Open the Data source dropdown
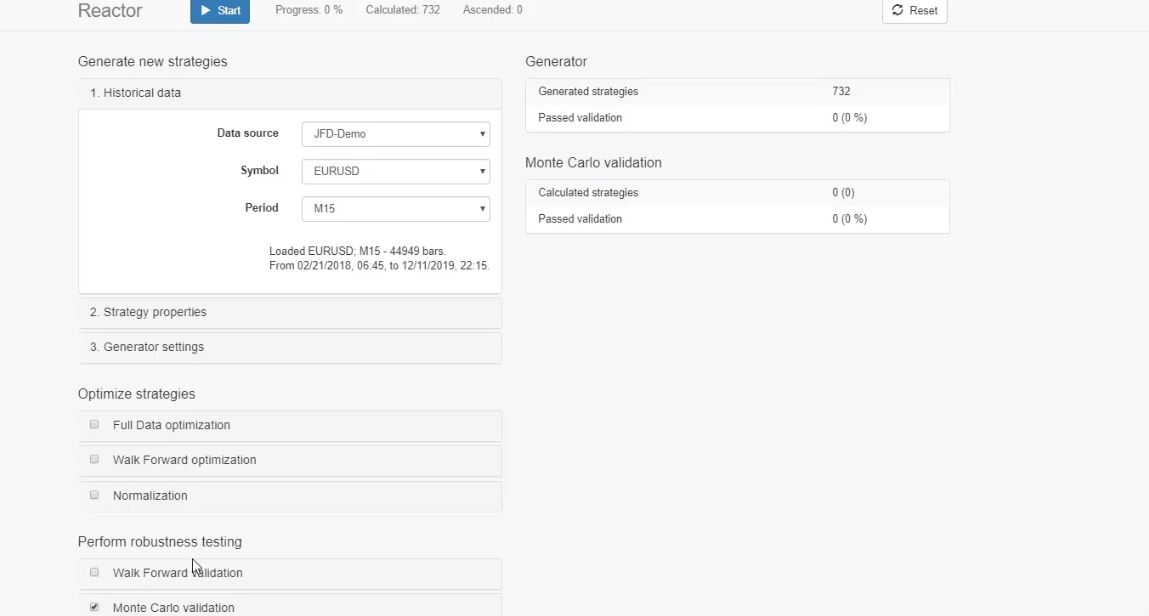Image resolution: width=1149 pixels, height=616 pixels. (395, 134)
